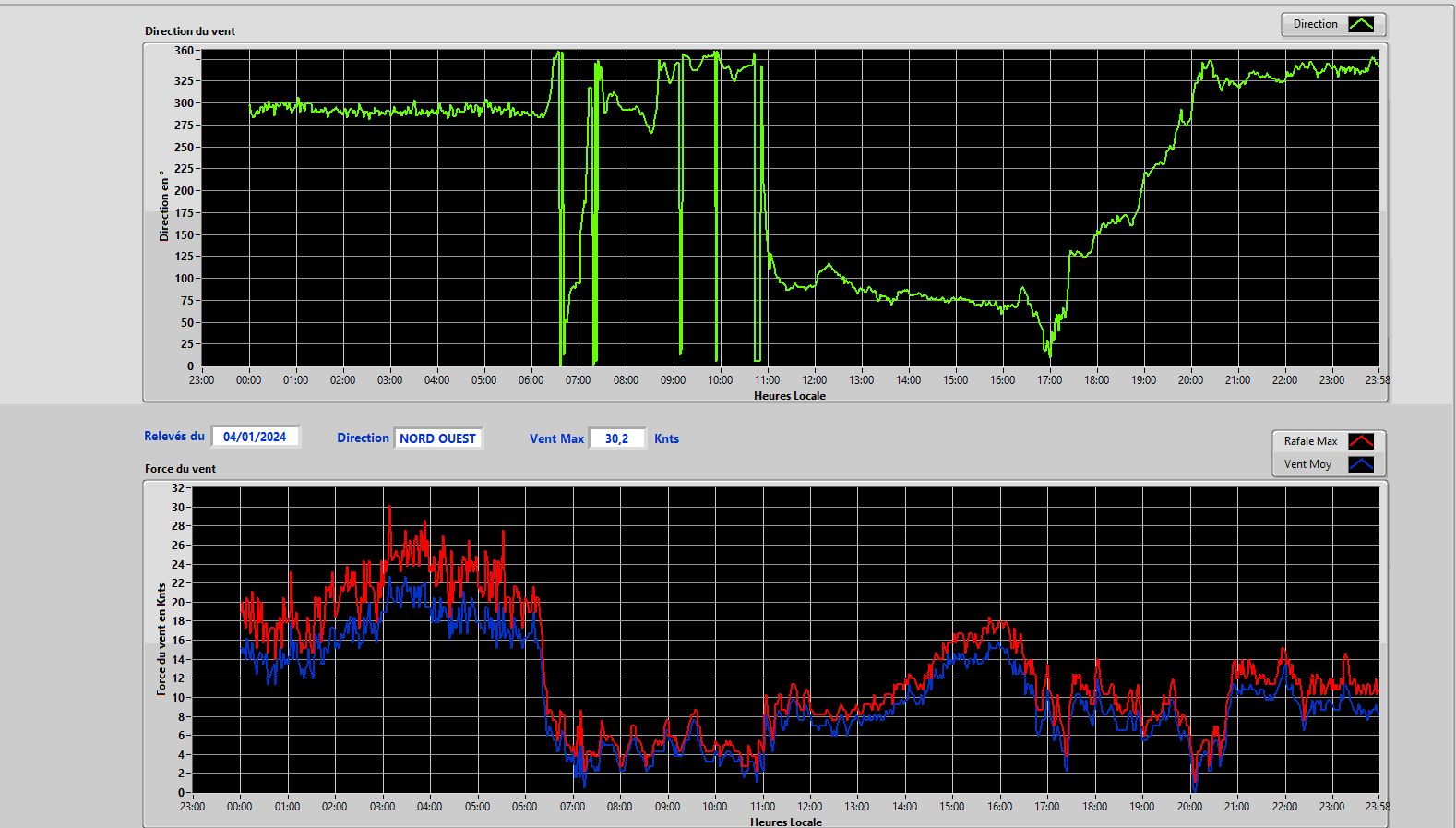Click the 32 tick on wind force axis

click(x=178, y=487)
